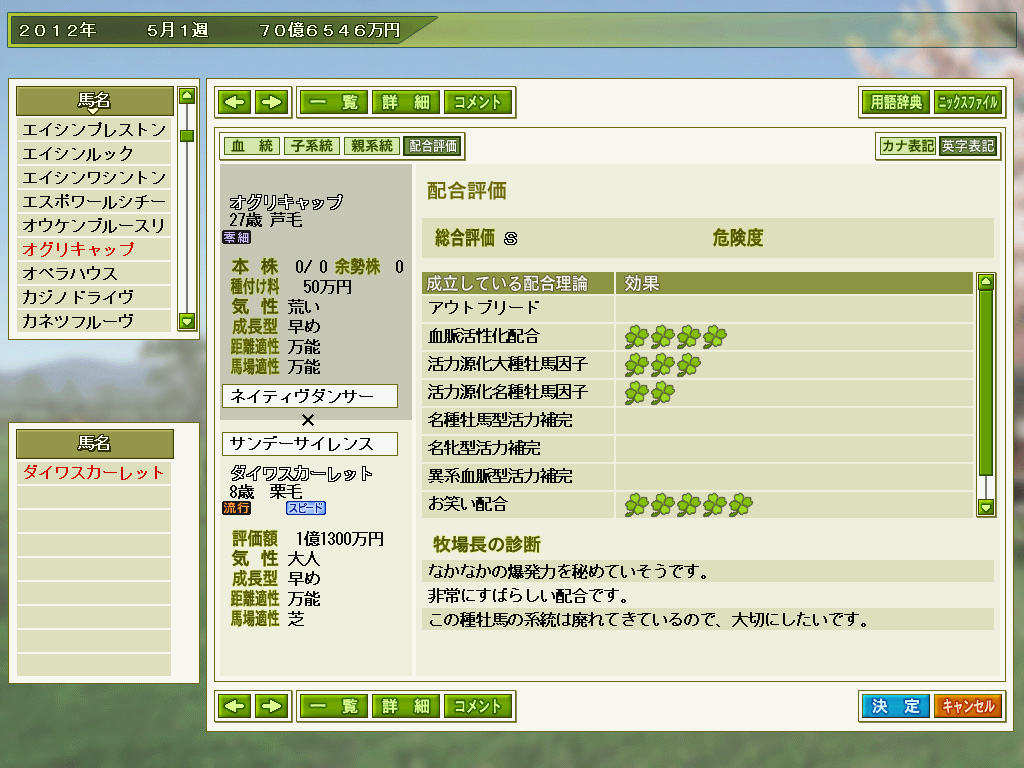Select stallion エスポワールシチー
This screenshot has height=768, width=1024.
tap(94, 201)
